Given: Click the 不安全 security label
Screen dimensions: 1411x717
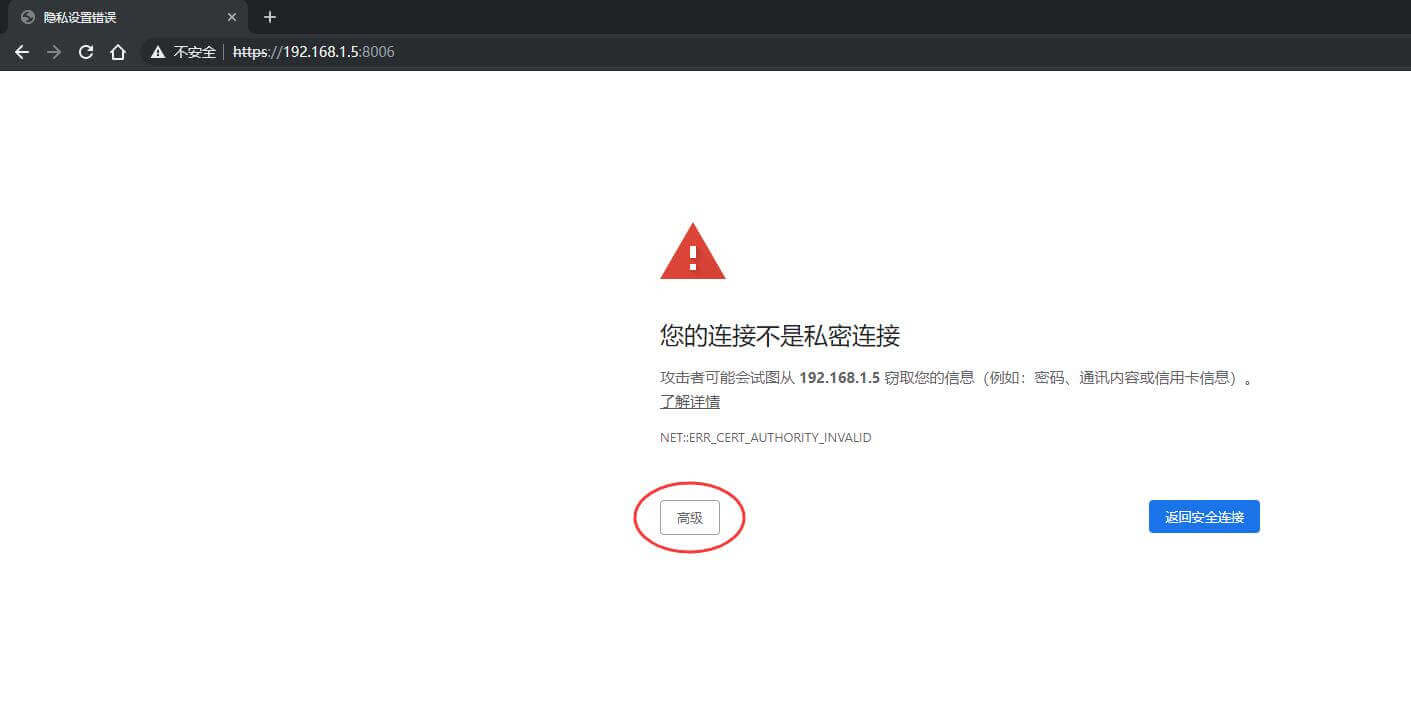Looking at the screenshot, I should [195, 52].
